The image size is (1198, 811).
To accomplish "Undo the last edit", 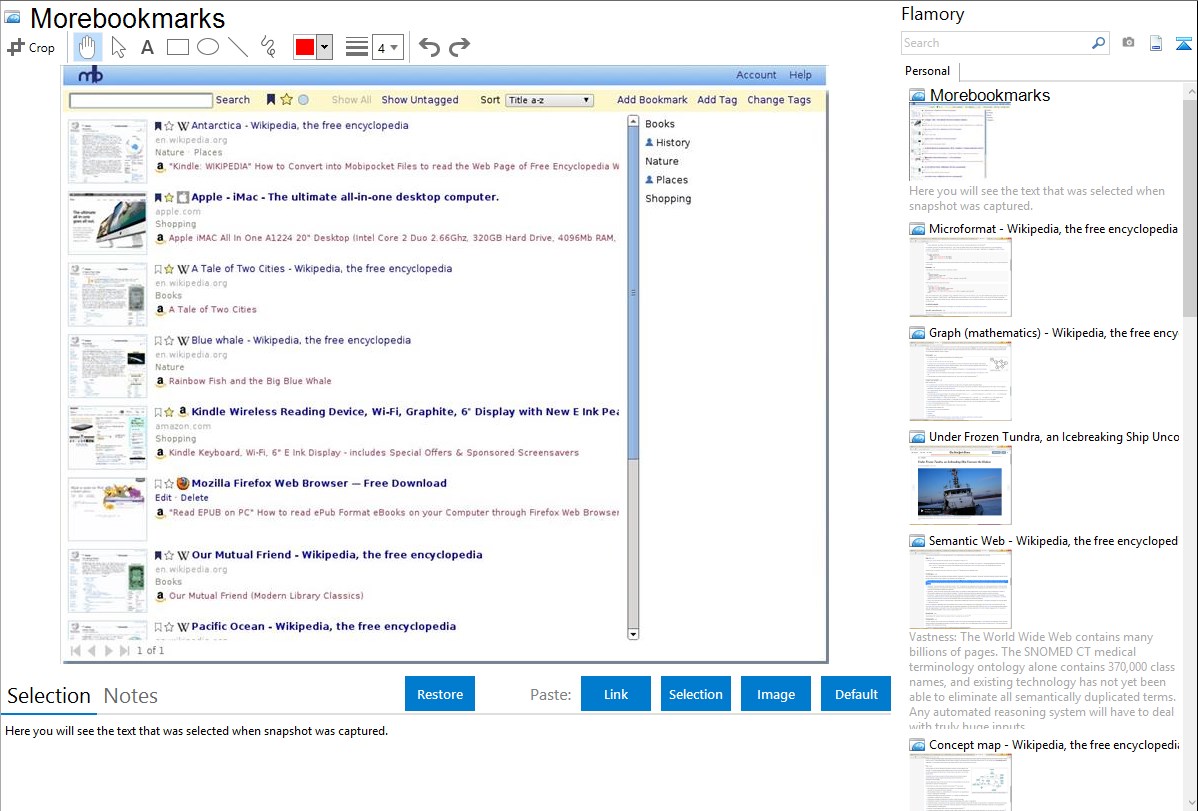I will [429, 47].
